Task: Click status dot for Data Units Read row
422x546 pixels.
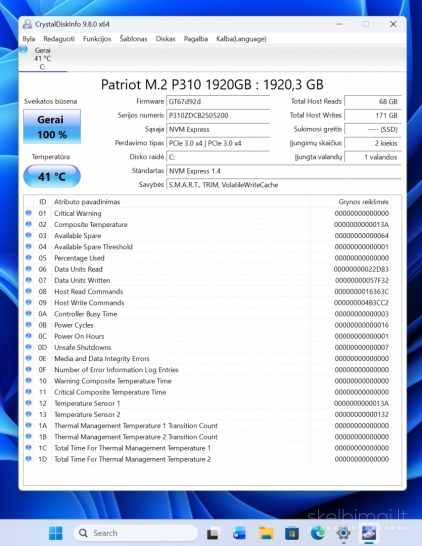Action: point(29,268)
